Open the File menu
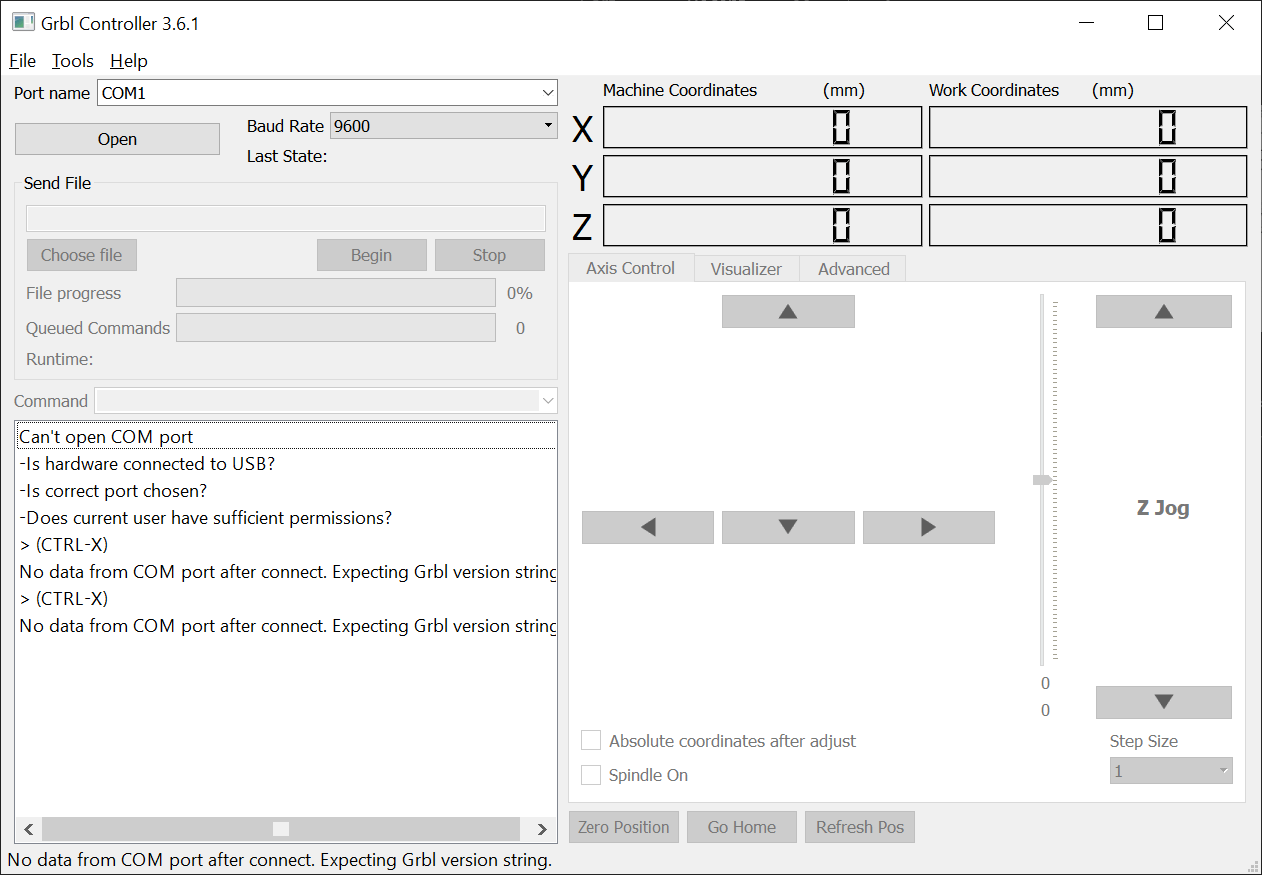1262x875 pixels. pyautogui.click(x=22, y=61)
